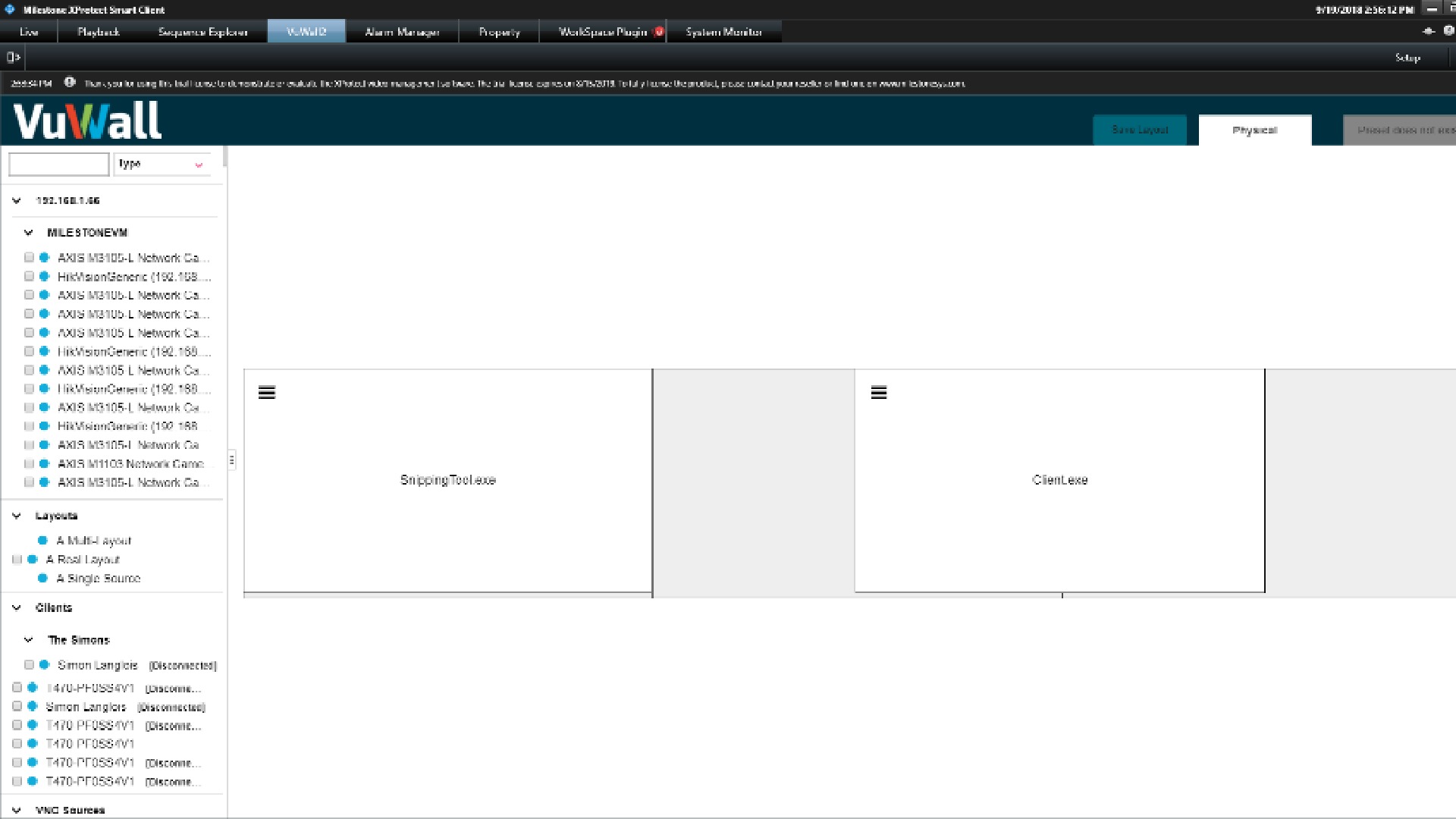The image size is (1456, 819).
Task: Click the left panel vertical scrollbar
Action: pyautogui.click(x=224, y=157)
